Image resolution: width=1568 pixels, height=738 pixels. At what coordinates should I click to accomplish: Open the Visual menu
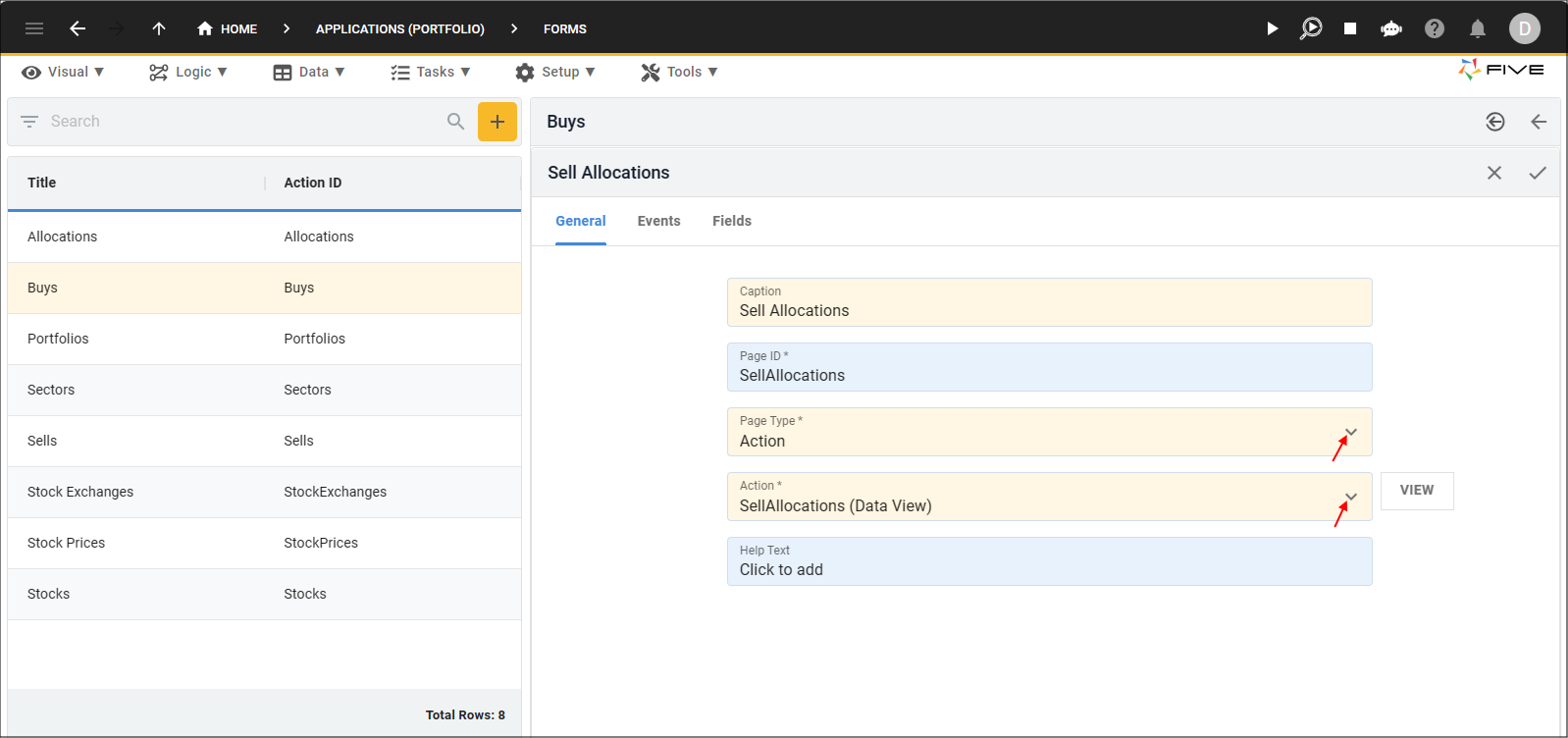click(63, 72)
